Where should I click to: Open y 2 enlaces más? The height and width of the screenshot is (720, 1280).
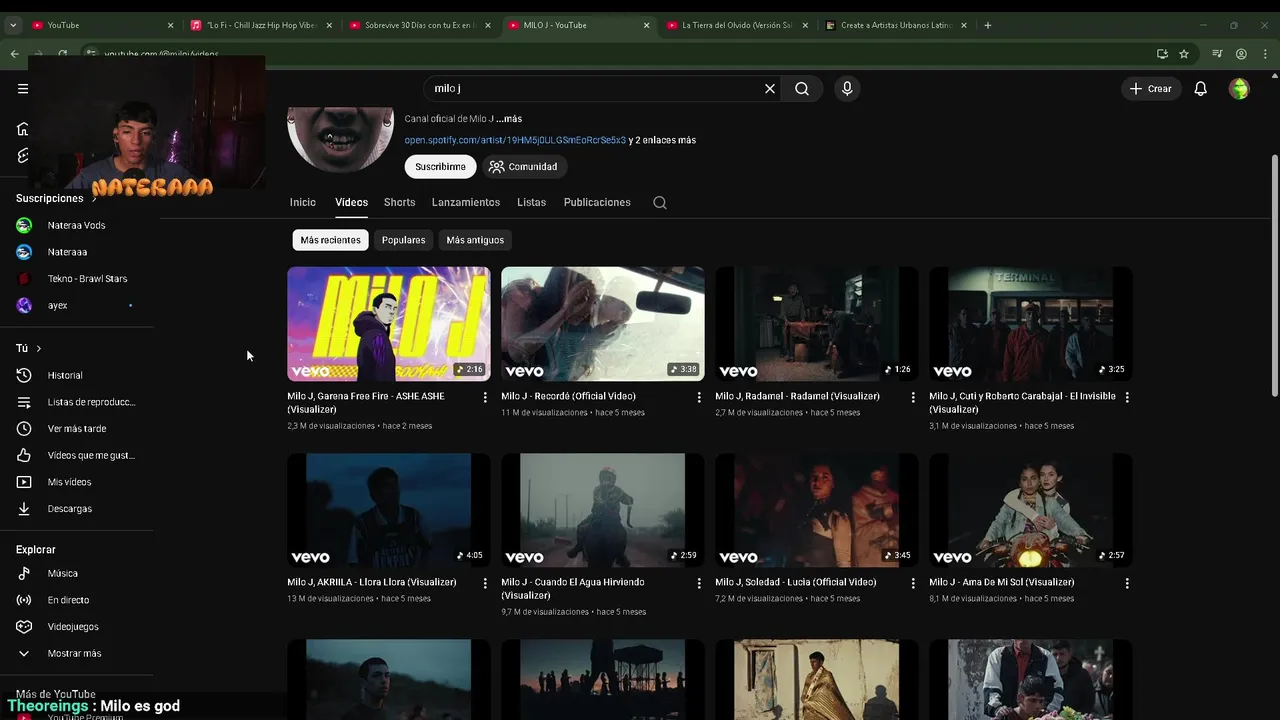tap(662, 141)
